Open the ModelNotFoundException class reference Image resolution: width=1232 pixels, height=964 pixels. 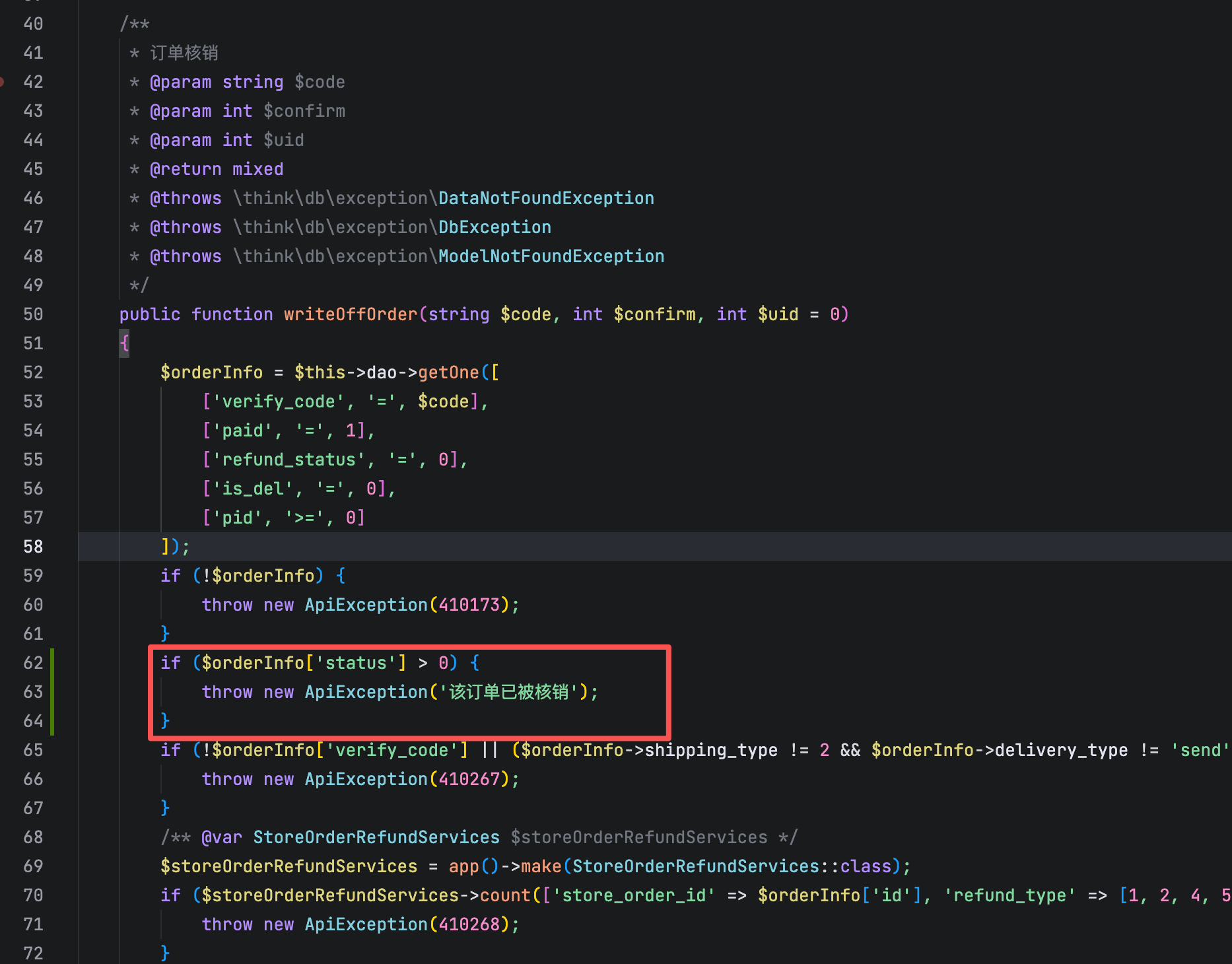tap(551, 256)
